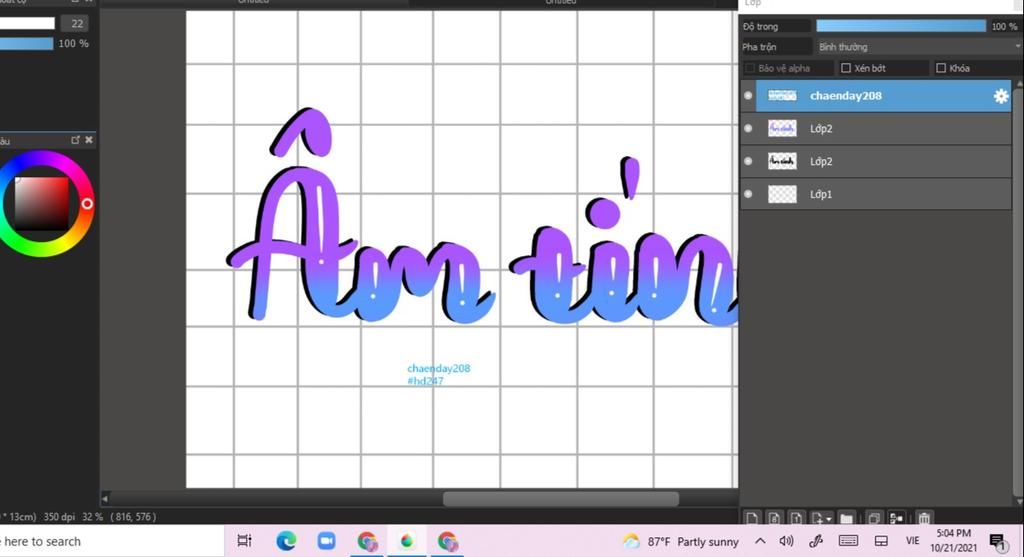Switch the VIE input language
Viewport: 1024px width, 557px height.
coord(912,541)
